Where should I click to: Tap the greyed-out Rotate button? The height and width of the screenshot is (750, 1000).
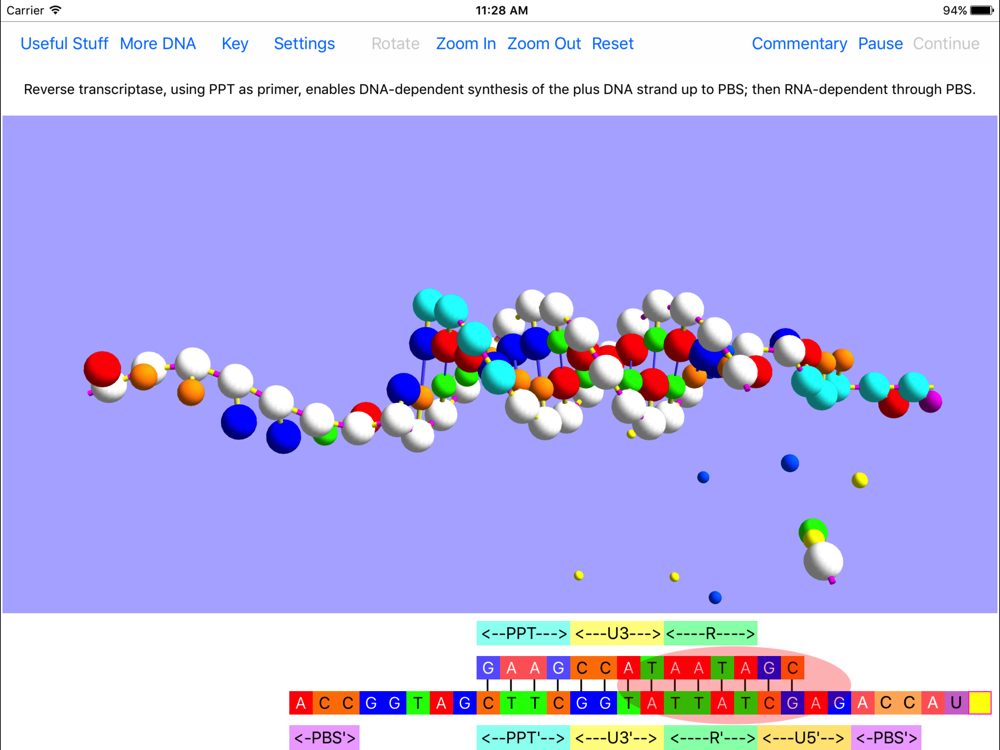[395, 43]
